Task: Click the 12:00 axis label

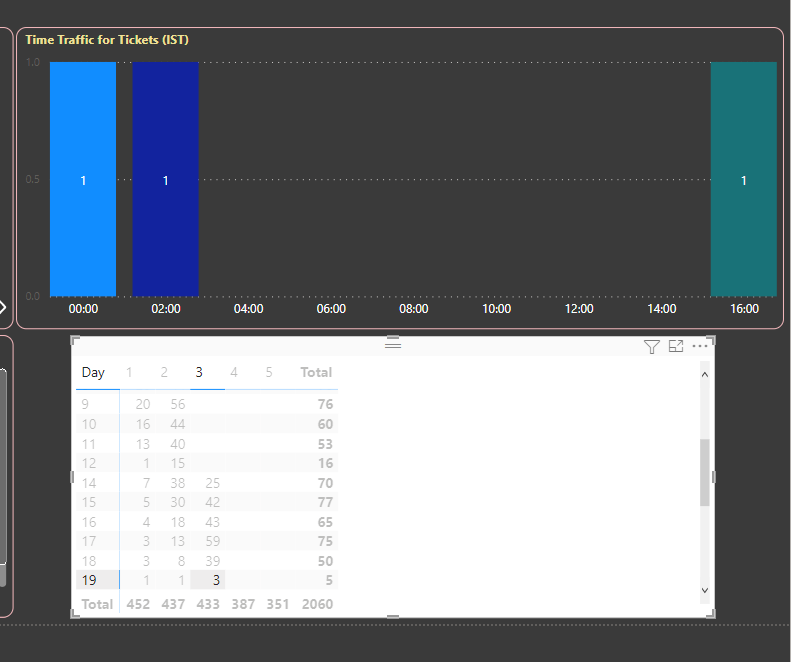Action: point(579,309)
